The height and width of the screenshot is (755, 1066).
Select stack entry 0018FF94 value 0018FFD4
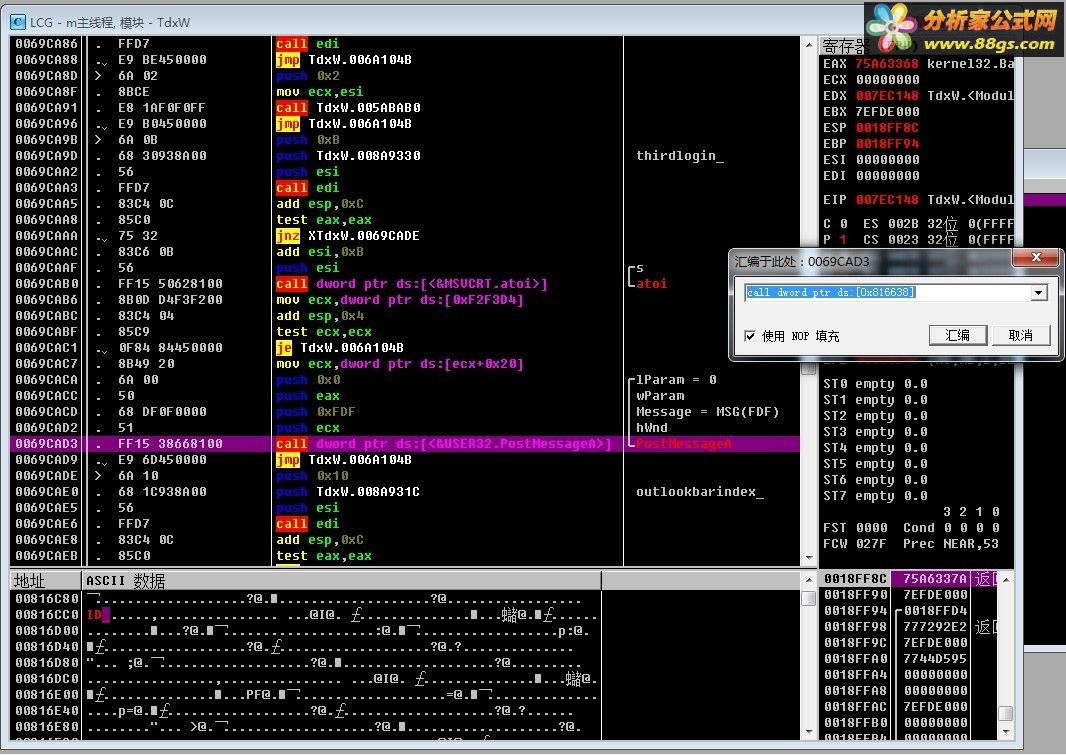click(x=935, y=611)
